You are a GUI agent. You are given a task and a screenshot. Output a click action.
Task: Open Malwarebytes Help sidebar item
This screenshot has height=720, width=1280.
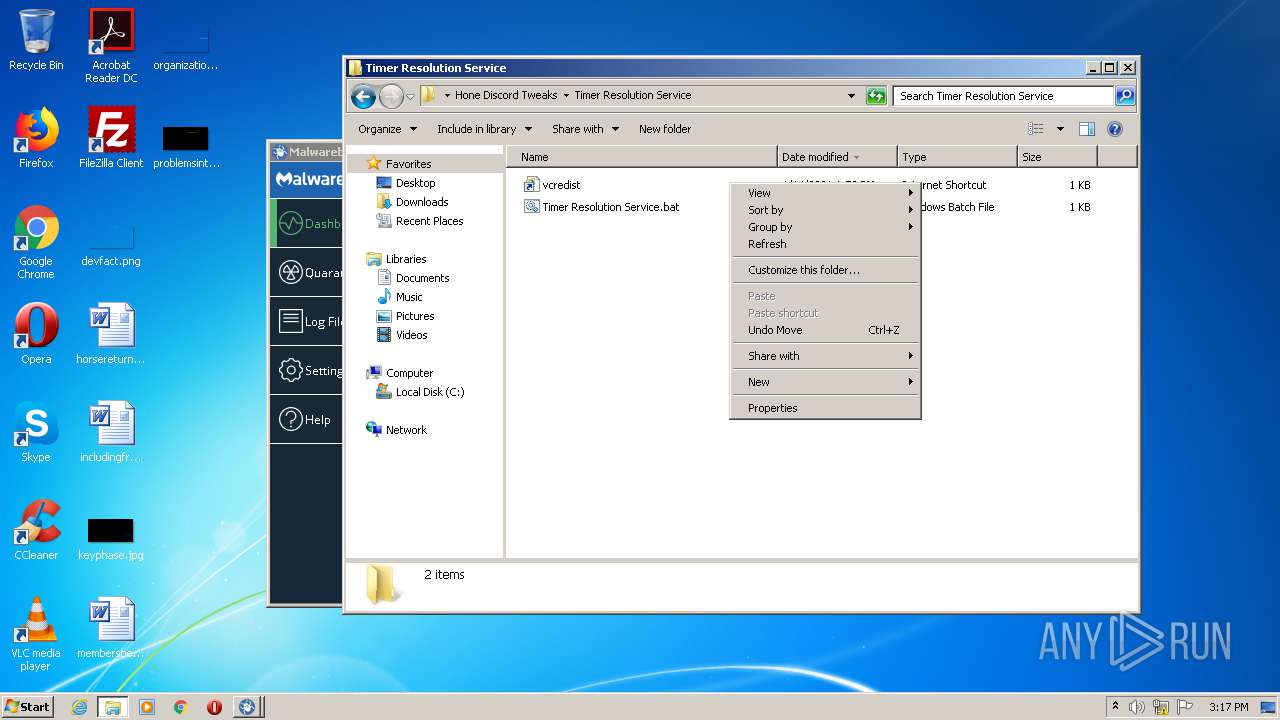pyautogui.click(x=306, y=419)
